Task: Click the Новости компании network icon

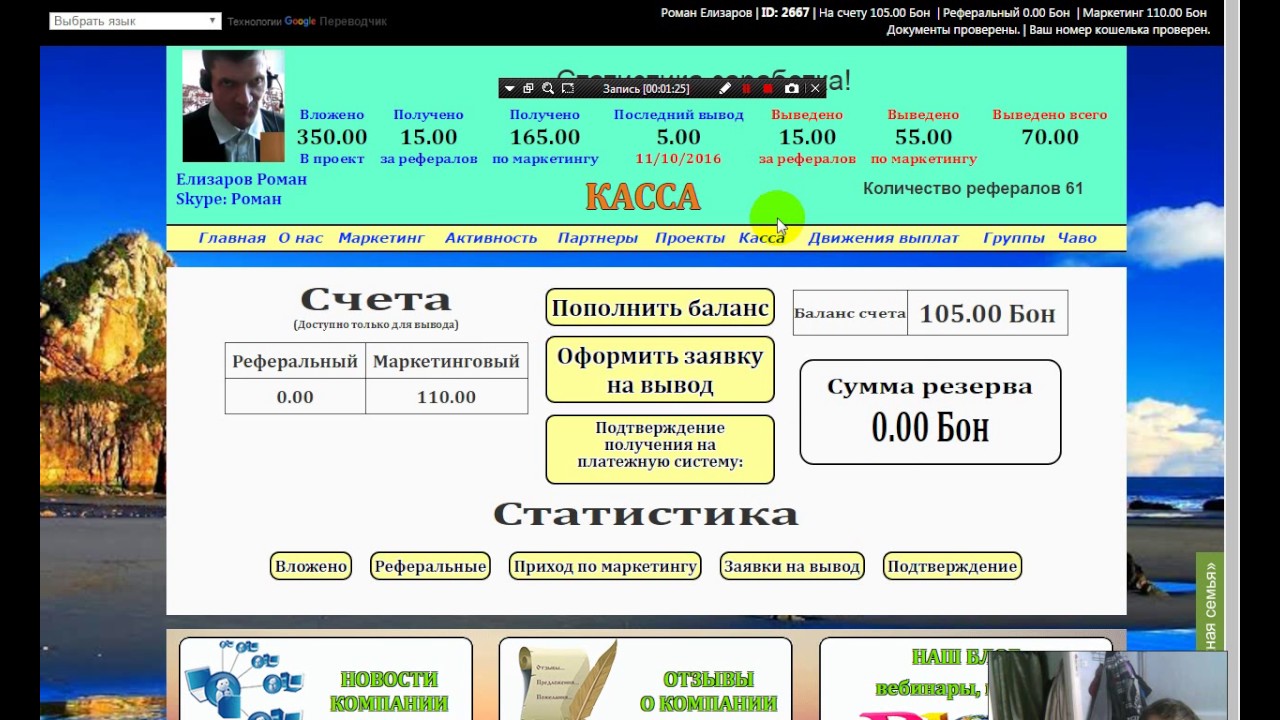Action: click(245, 682)
